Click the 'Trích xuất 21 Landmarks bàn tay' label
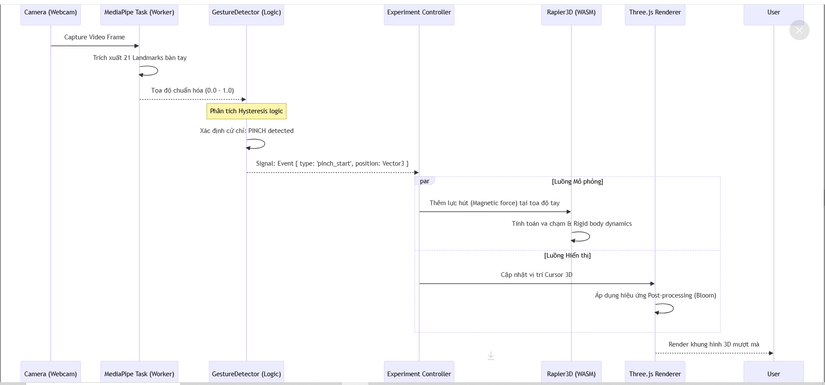 pos(139,58)
